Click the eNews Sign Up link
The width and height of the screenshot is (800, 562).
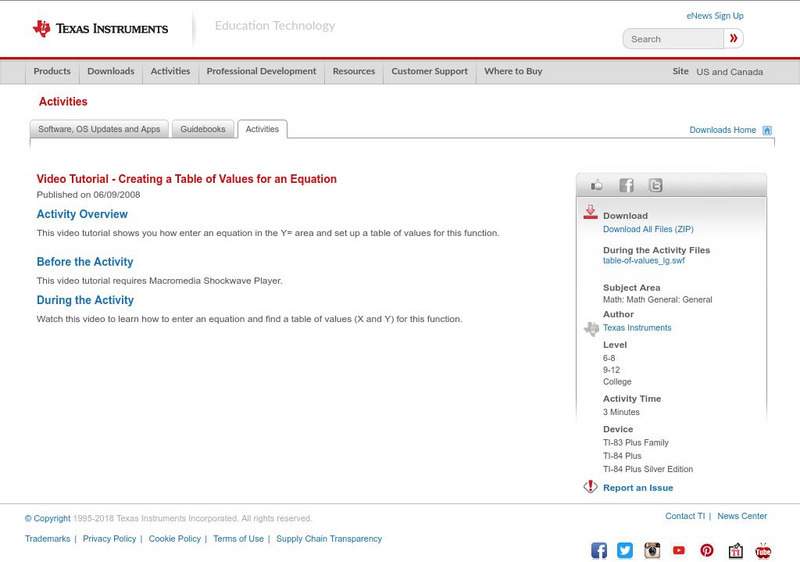tap(715, 16)
